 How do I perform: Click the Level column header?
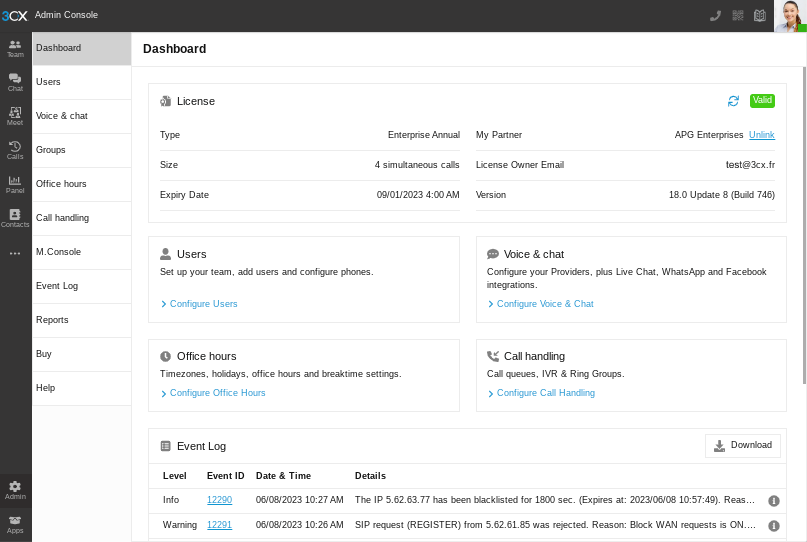click(174, 476)
